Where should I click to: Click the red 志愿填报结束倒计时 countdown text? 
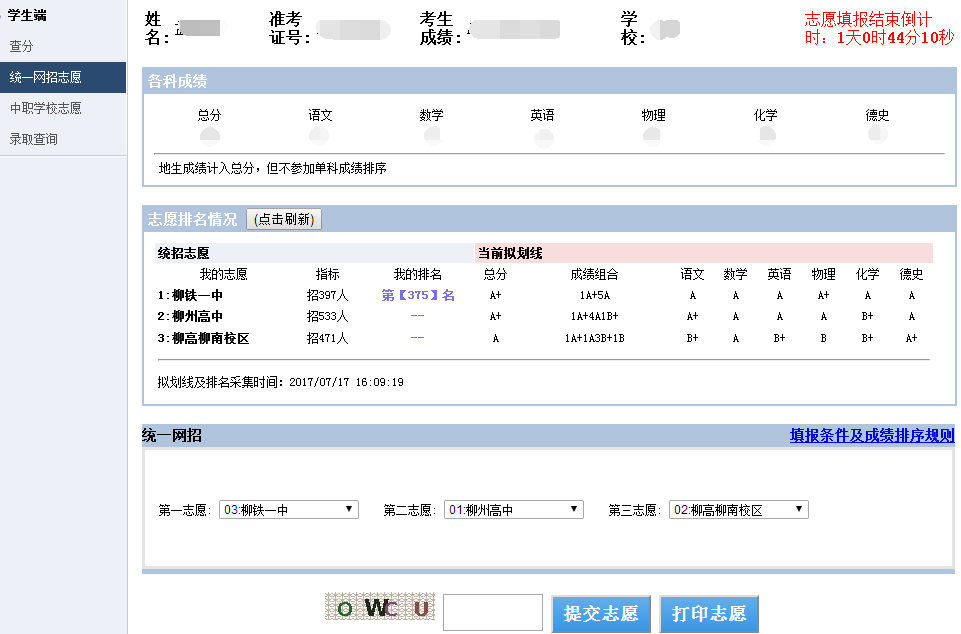pyautogui.click(x=879, y=29)
